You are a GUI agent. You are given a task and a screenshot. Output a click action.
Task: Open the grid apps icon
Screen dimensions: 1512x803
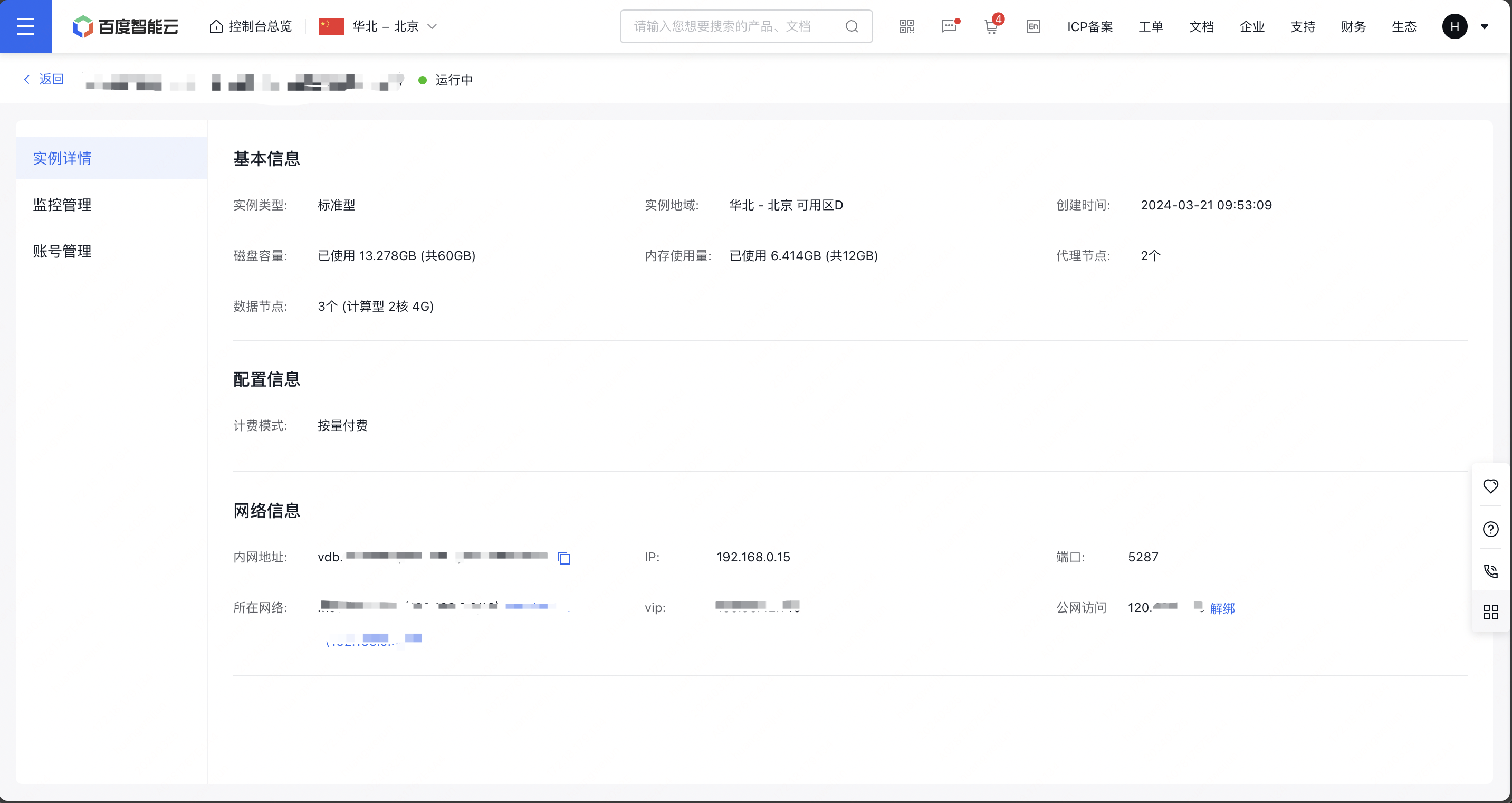click(1490, 612)
